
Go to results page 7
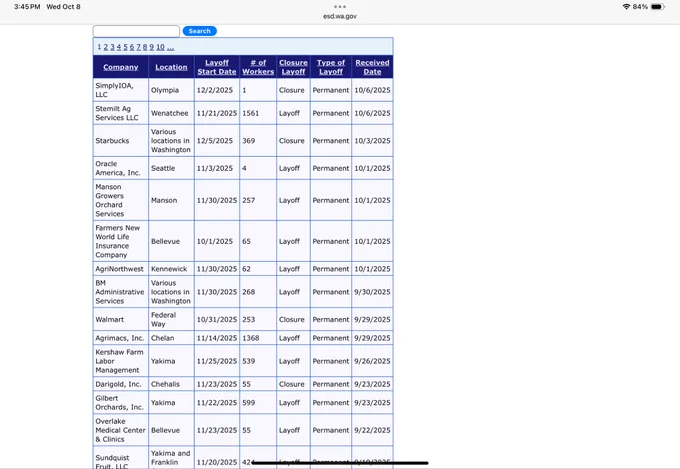[138, 47]
